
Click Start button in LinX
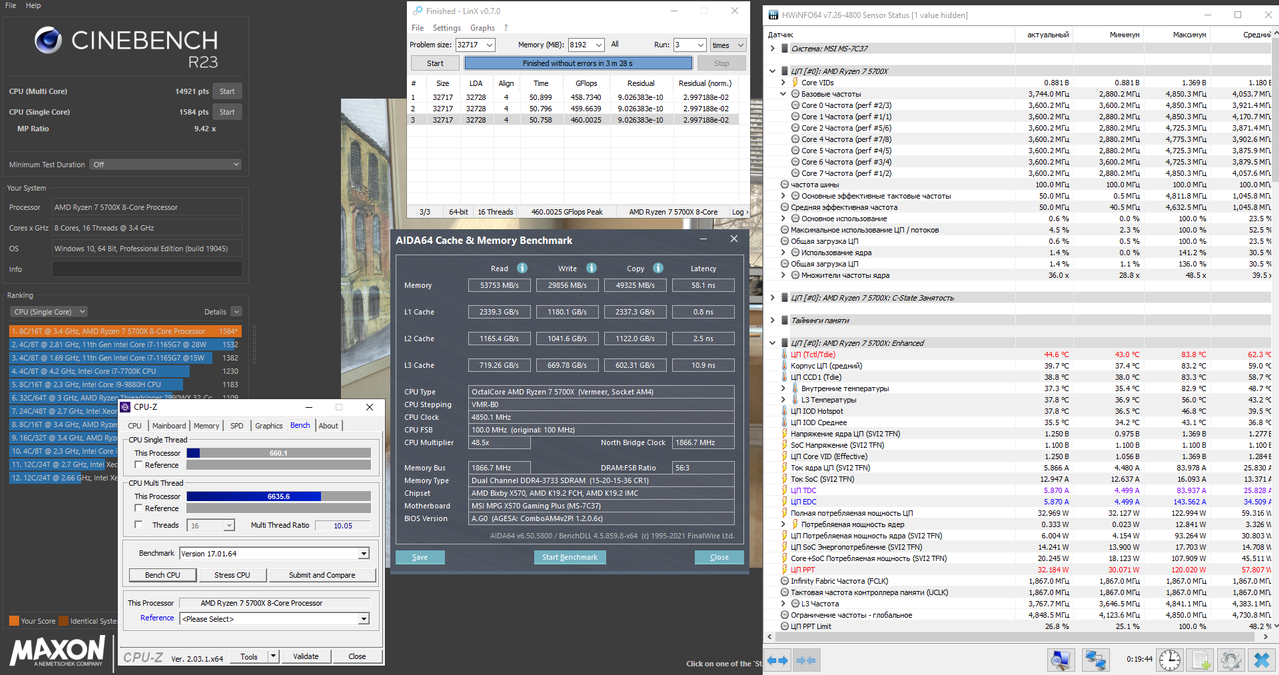point(435,63)
